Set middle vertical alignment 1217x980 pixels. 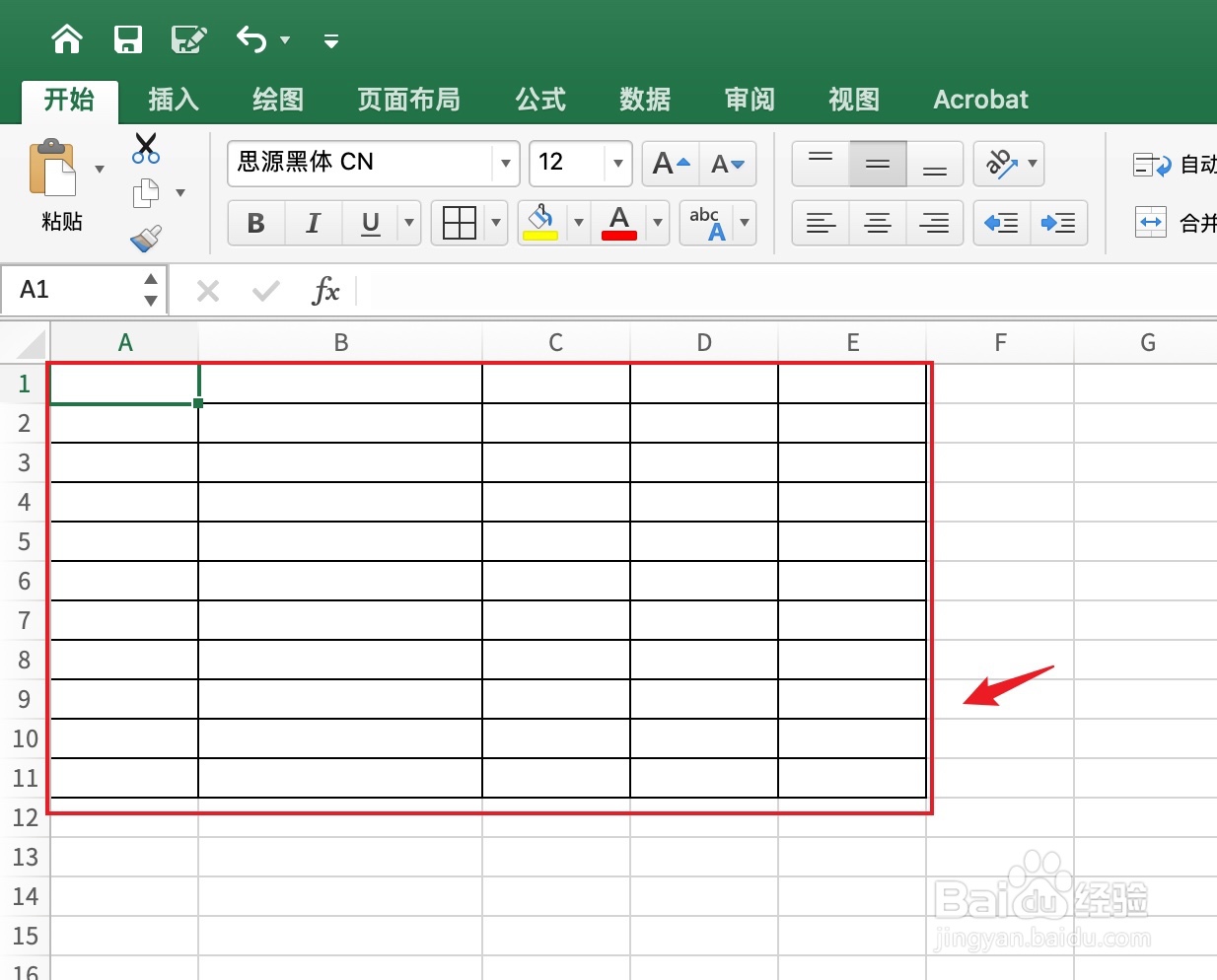pos(878,164)
